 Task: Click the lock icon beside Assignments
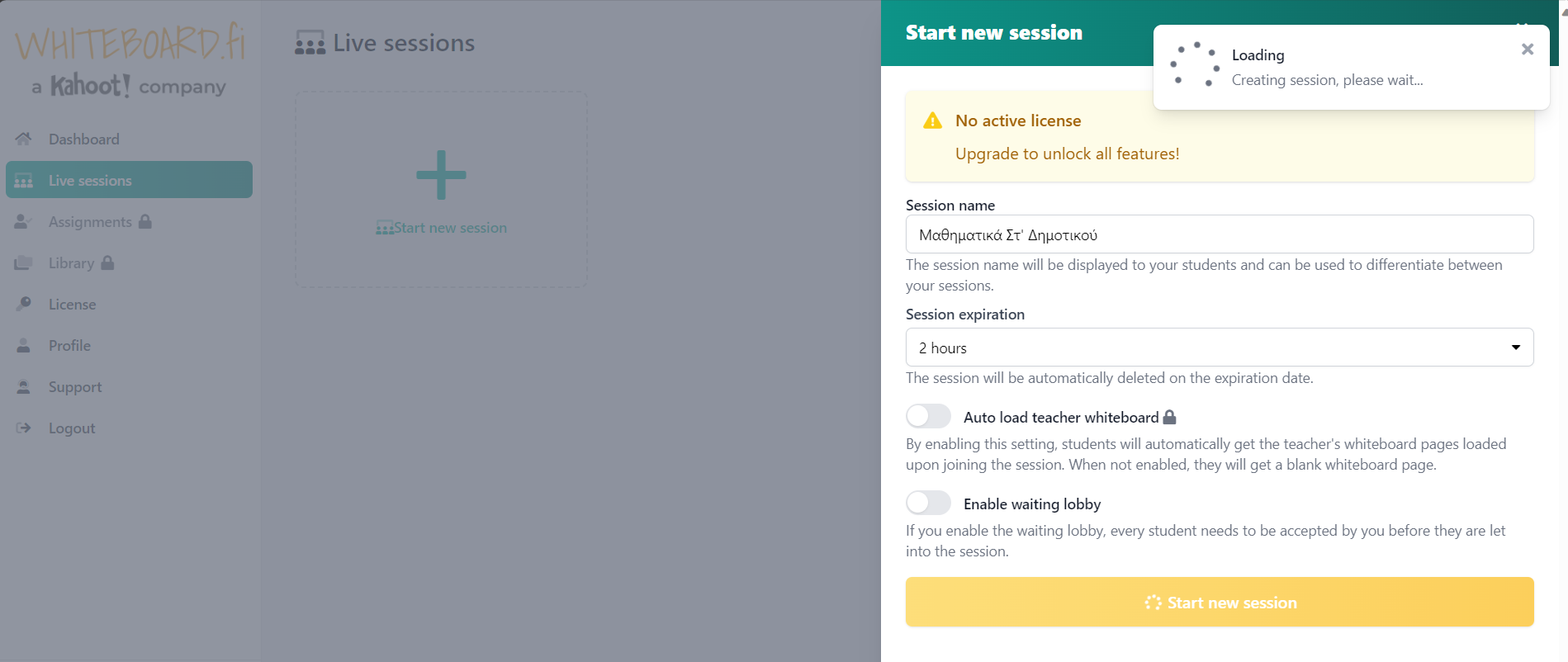pyautogui.click(x=145, y=221)
